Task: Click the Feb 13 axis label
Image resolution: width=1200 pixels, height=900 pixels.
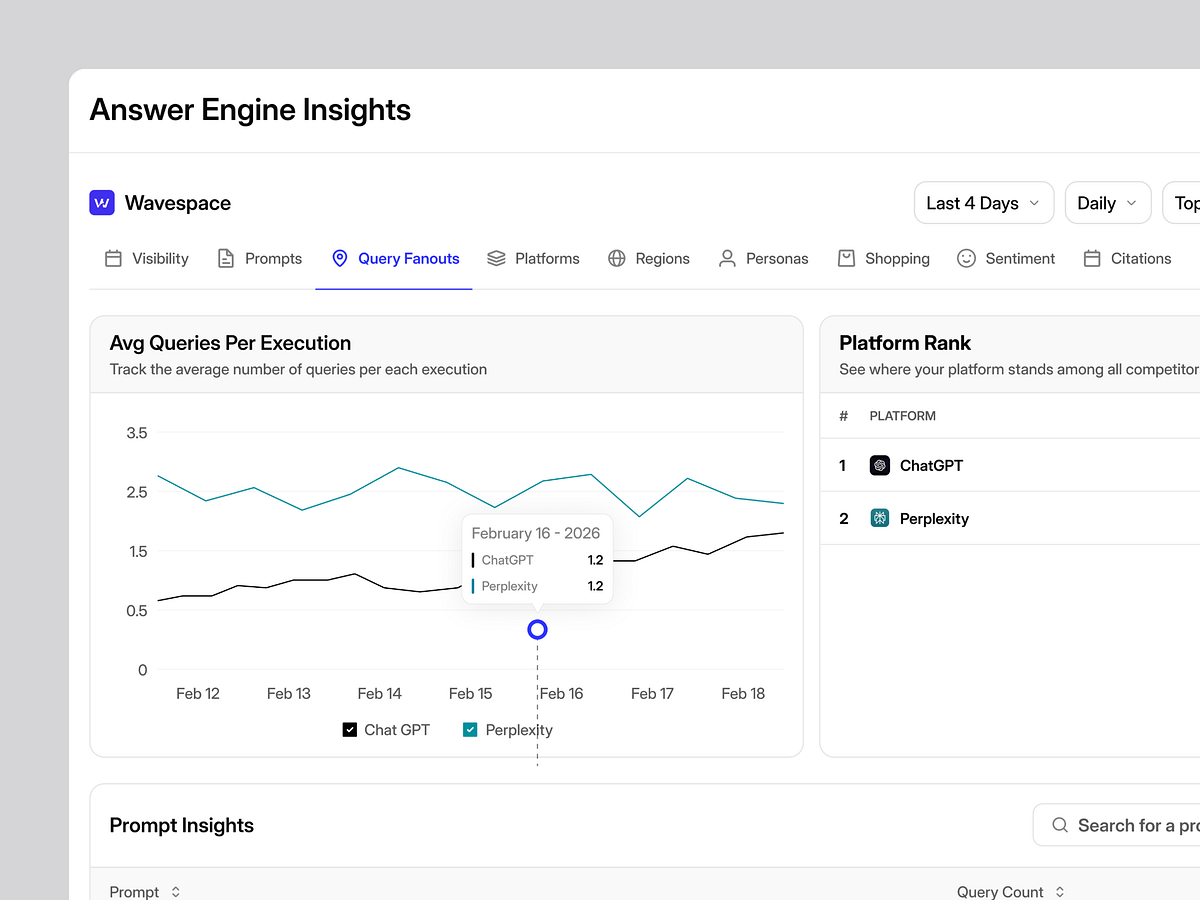Action: point(289,693)
